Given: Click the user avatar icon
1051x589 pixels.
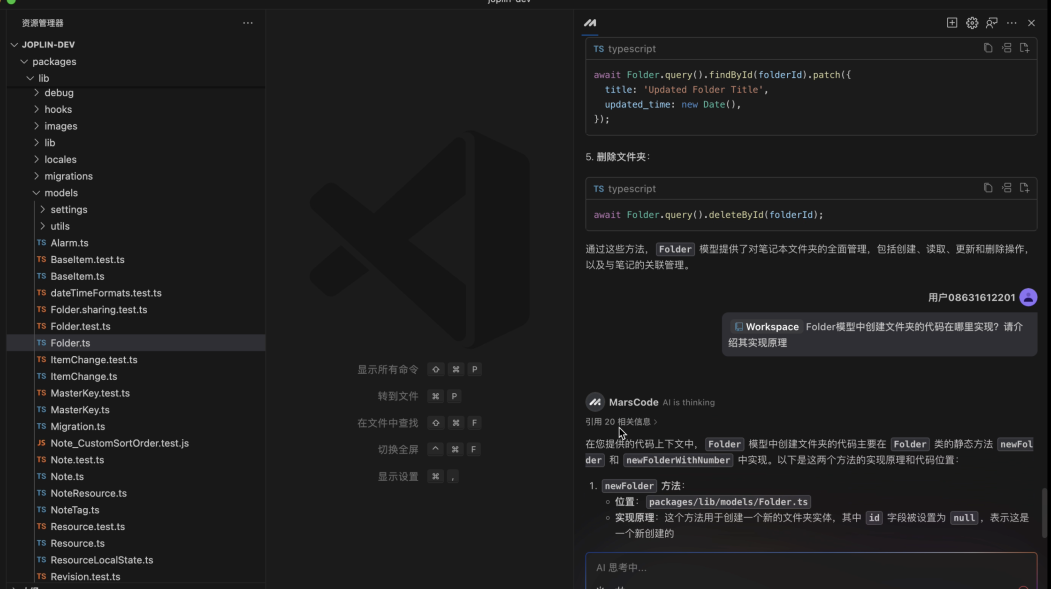Looking at the screenshot, I should pyautogui.click(x=1028, y=297).
